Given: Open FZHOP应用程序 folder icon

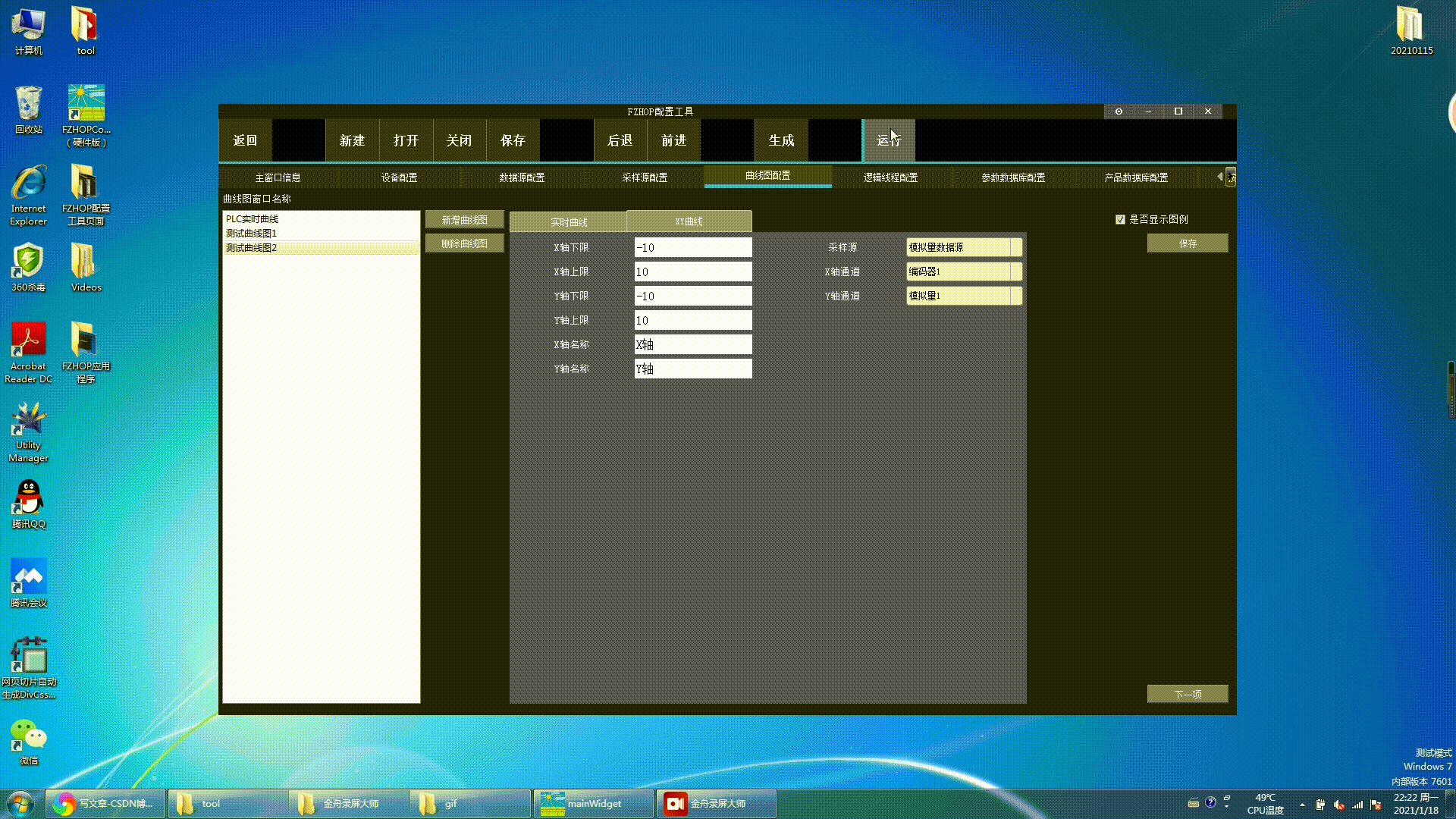Looking at the screenshot, I should 86,353.
